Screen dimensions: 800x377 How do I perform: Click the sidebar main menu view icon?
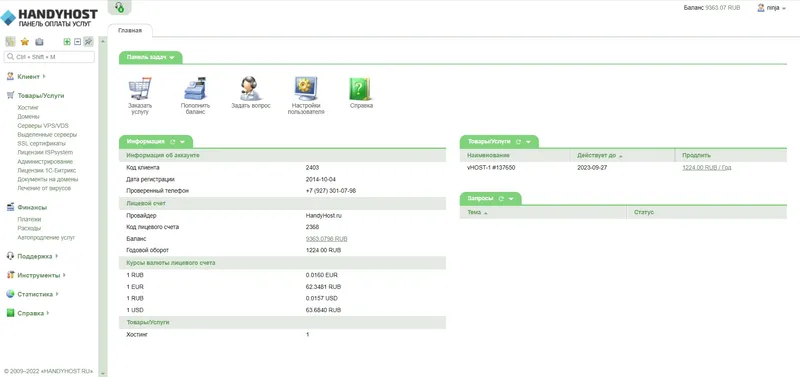(x=10, y=42)
